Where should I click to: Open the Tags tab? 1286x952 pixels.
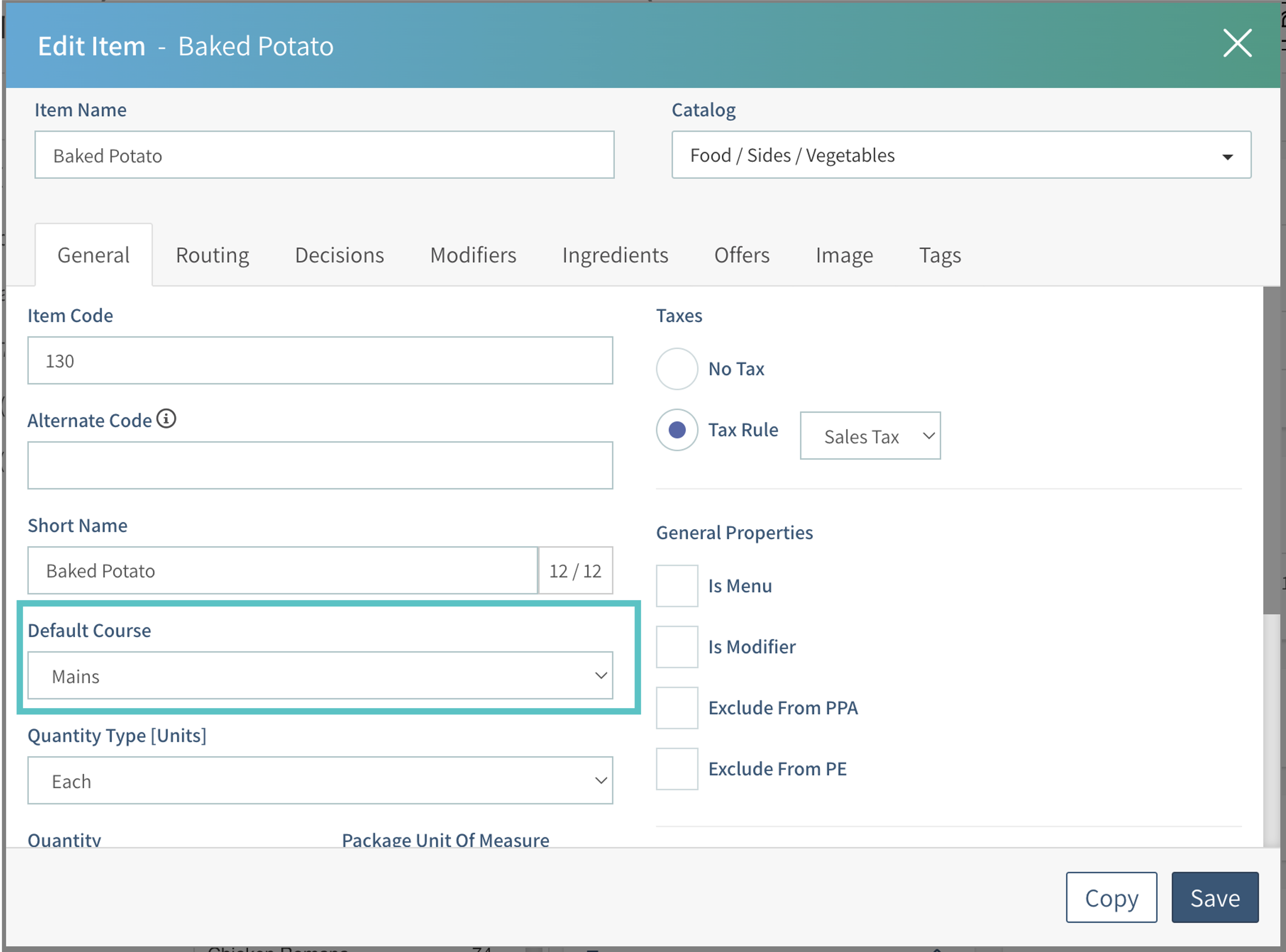(939, 255)
